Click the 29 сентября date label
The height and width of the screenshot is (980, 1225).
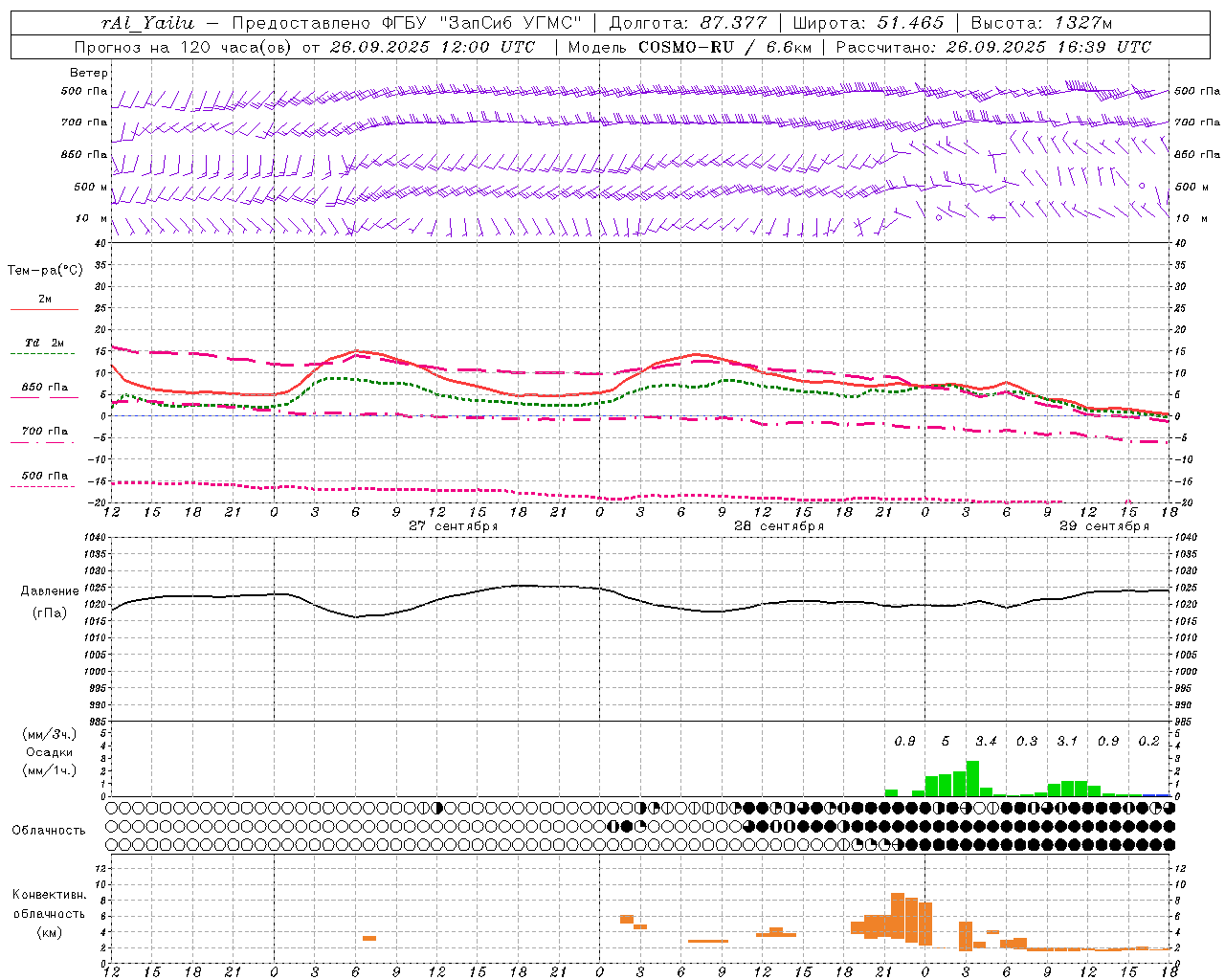pos(1104,526)
